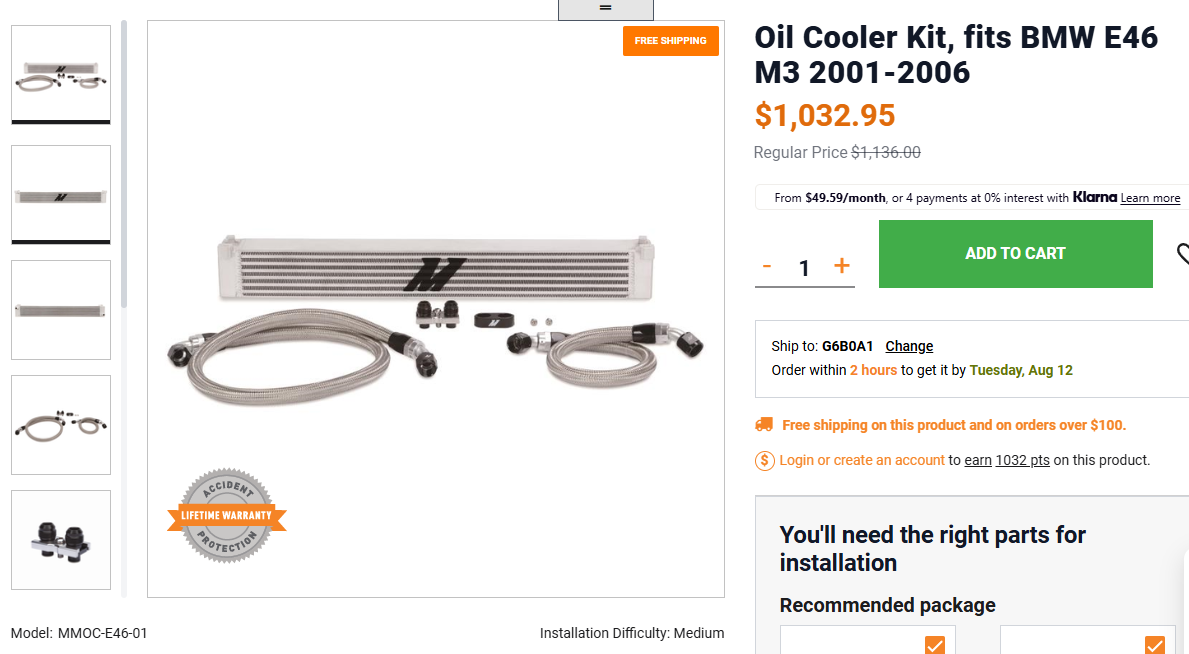The width and height of the screenshot is (1189, 654).
Task: Click Login or create an account link
Action: [862, 460]
